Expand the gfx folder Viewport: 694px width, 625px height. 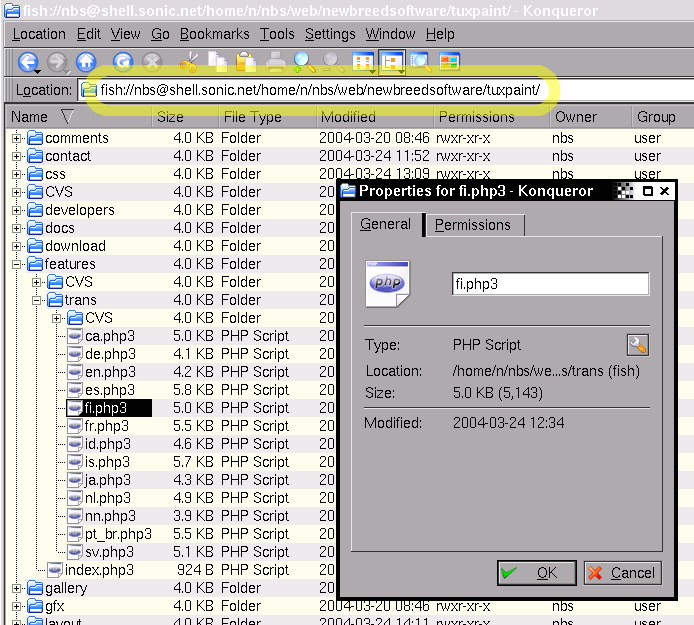(16, 606)
